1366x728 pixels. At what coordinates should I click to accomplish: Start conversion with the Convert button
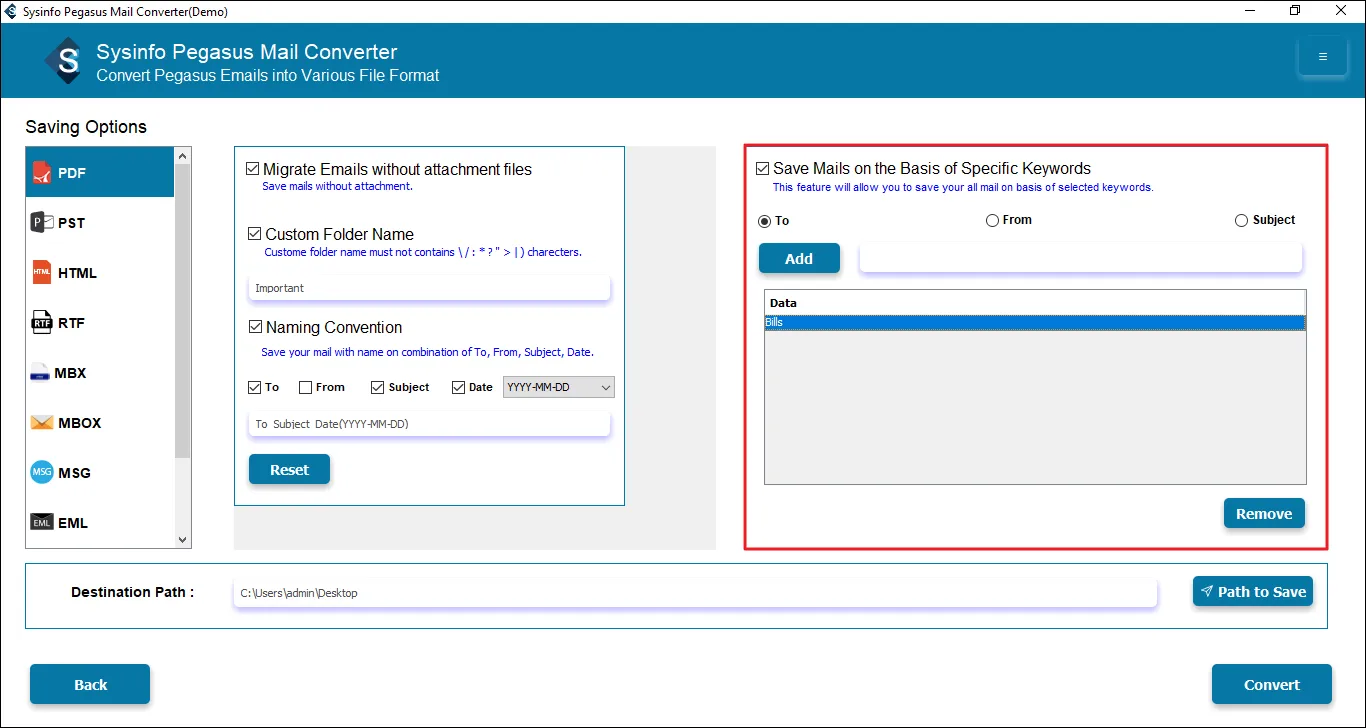(1272, 684)
